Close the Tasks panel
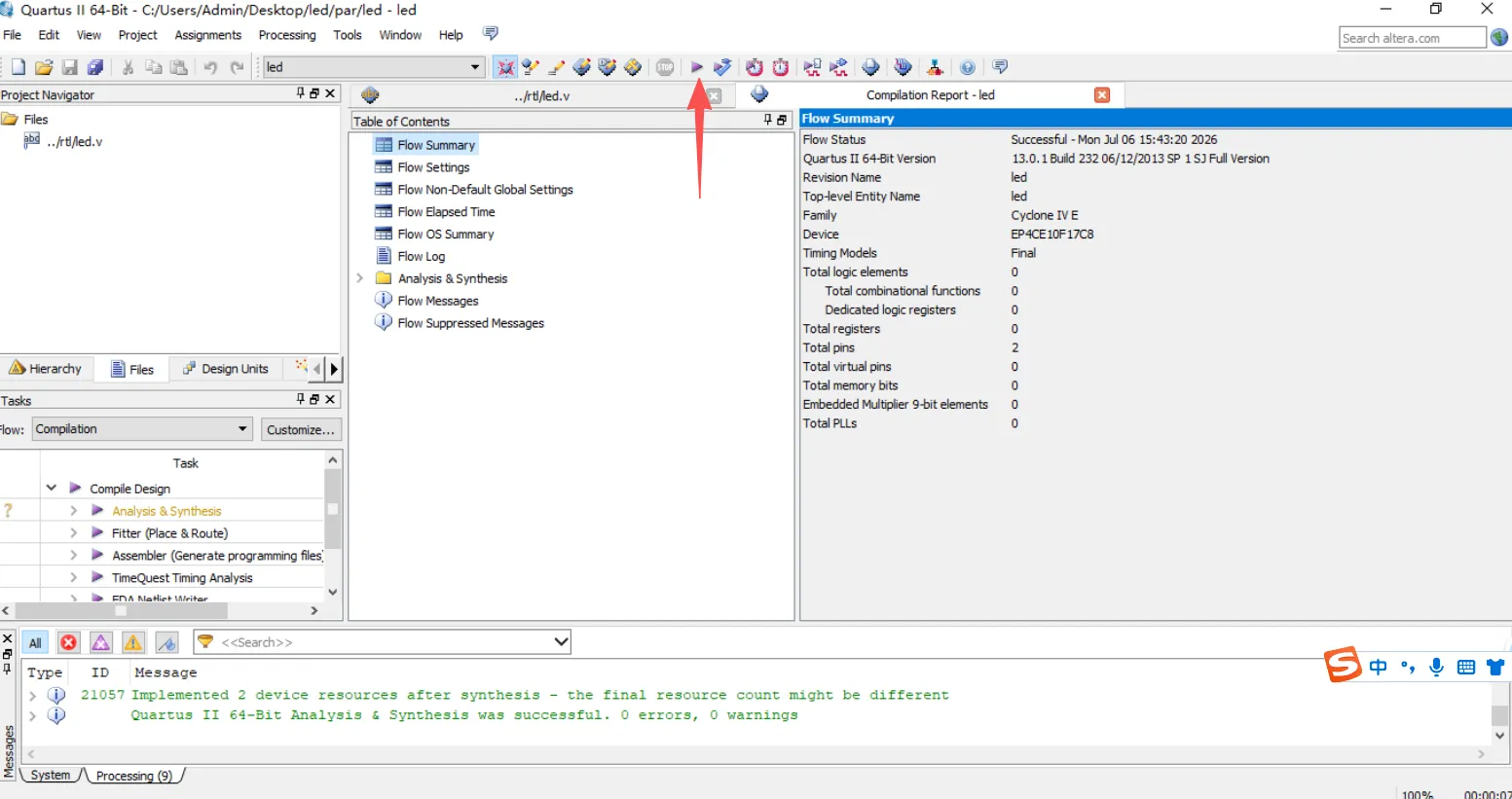Screen dimensions: 1512x799 330,400
